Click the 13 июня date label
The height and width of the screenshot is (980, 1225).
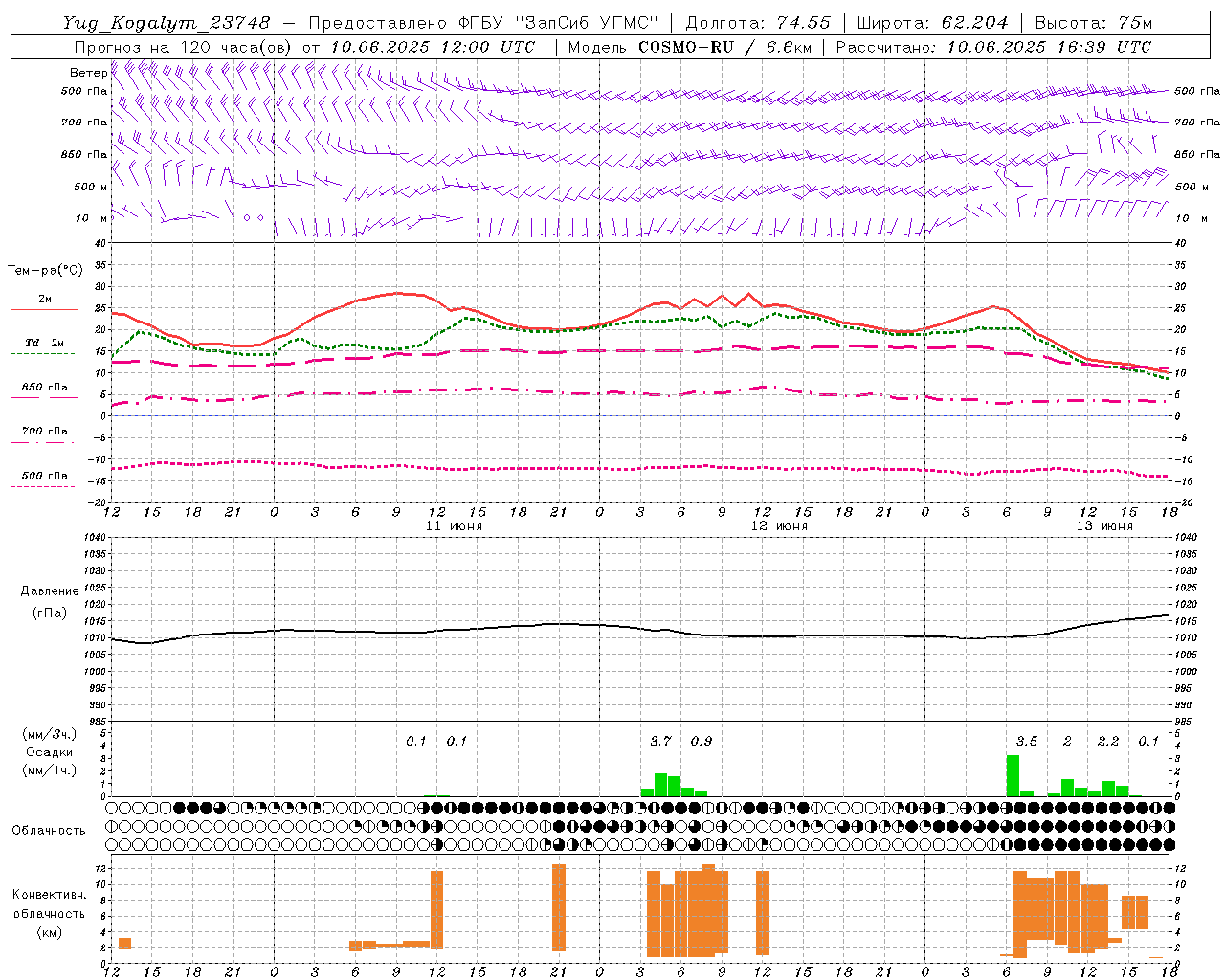point(1104,526)
